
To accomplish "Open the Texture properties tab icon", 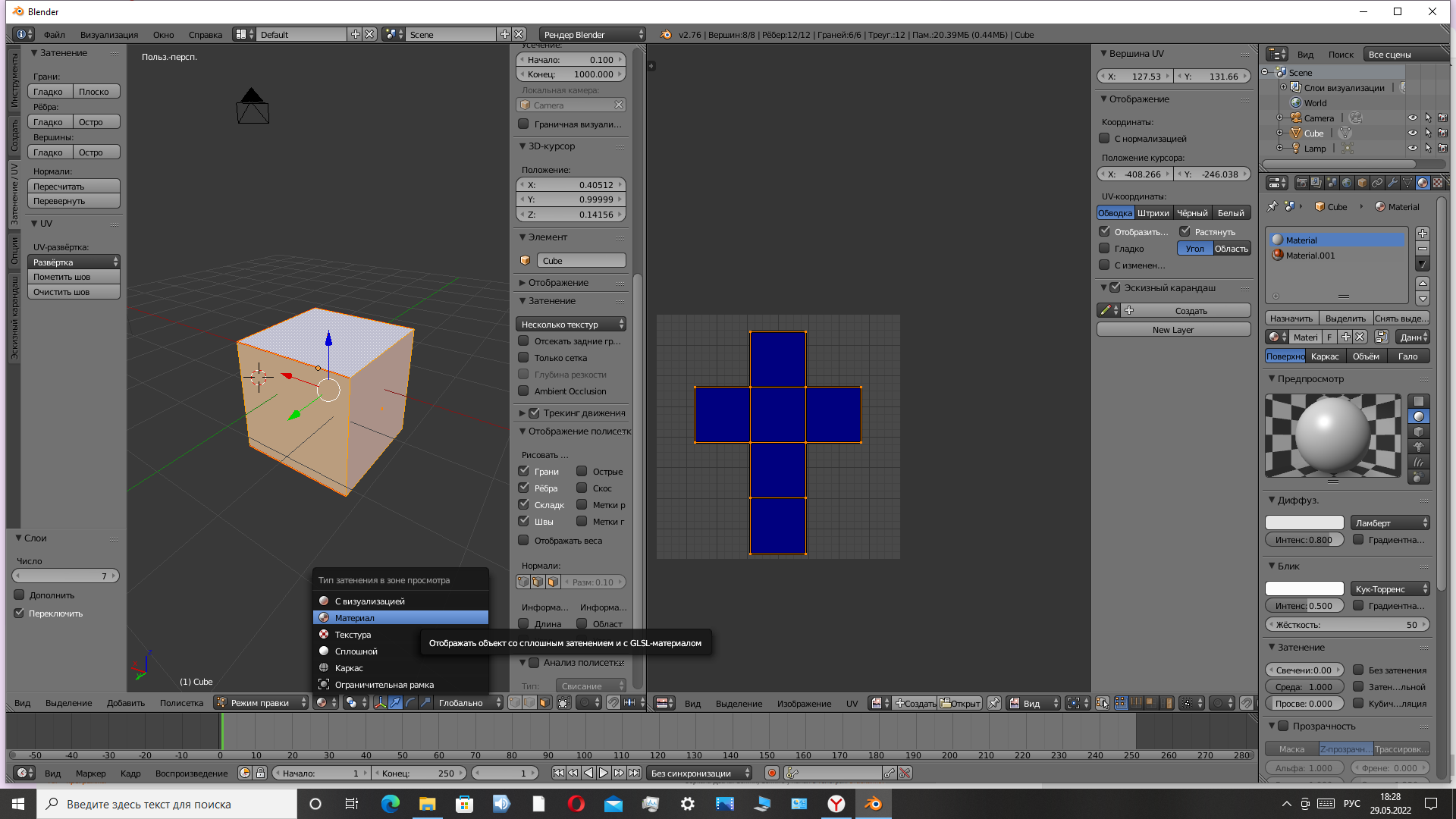I will [x=1438, y=183].
